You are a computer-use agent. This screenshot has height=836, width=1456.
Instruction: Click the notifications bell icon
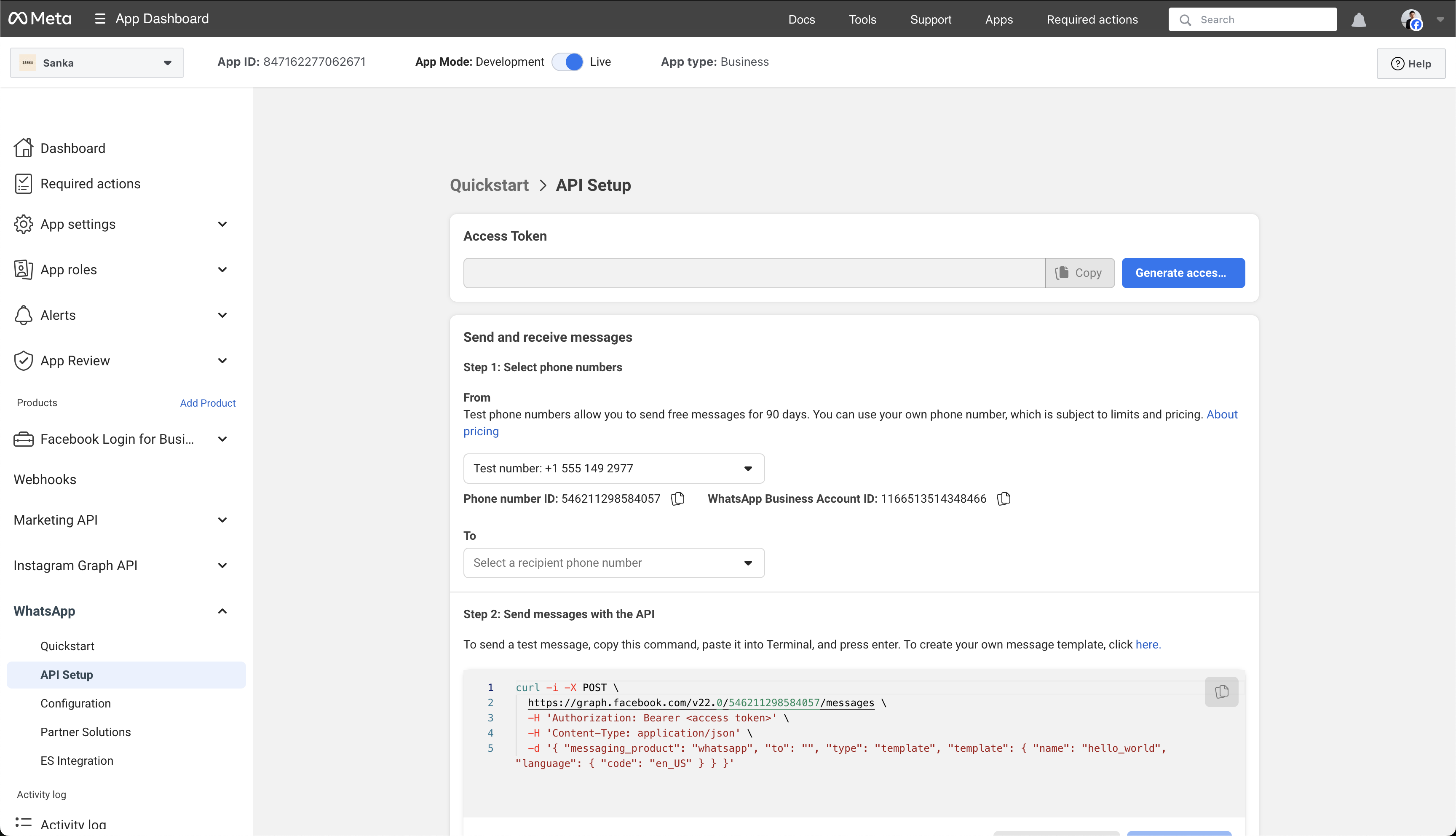[1358, 20]
